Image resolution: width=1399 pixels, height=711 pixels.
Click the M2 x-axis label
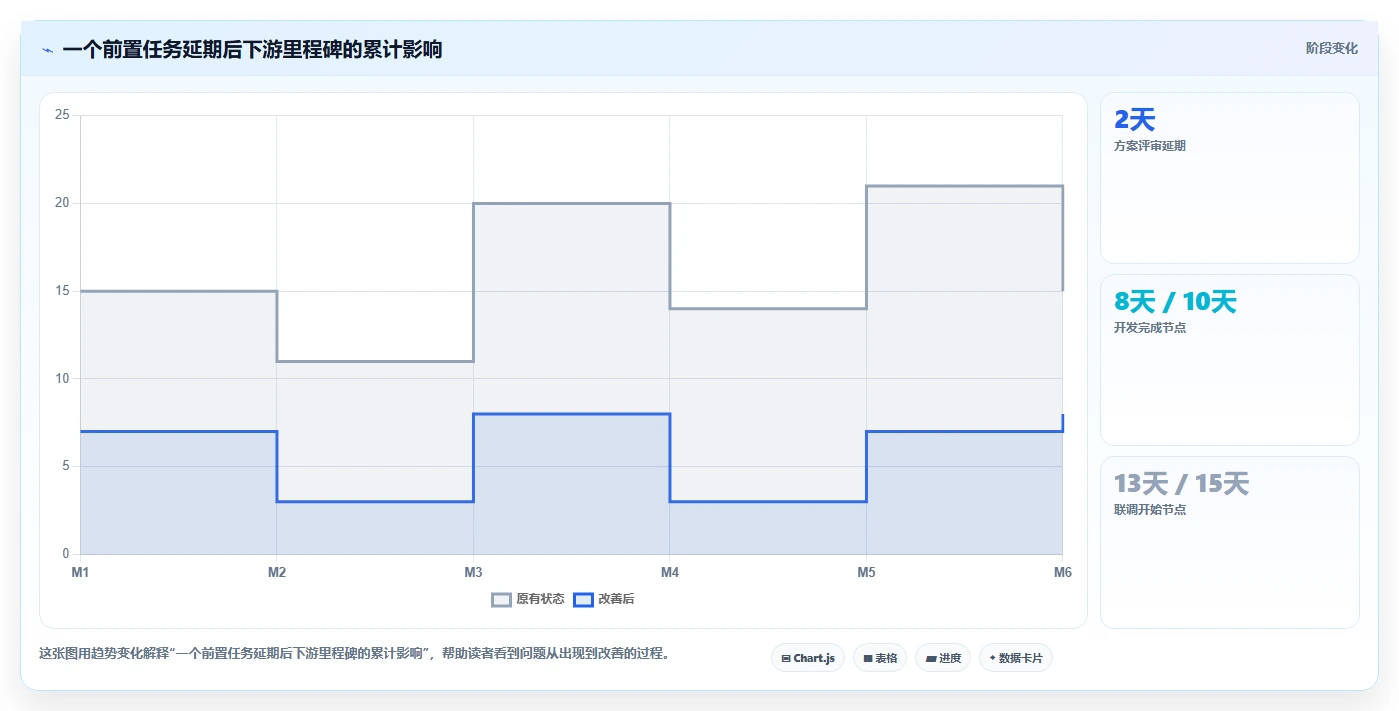click(x=277, y=572)
